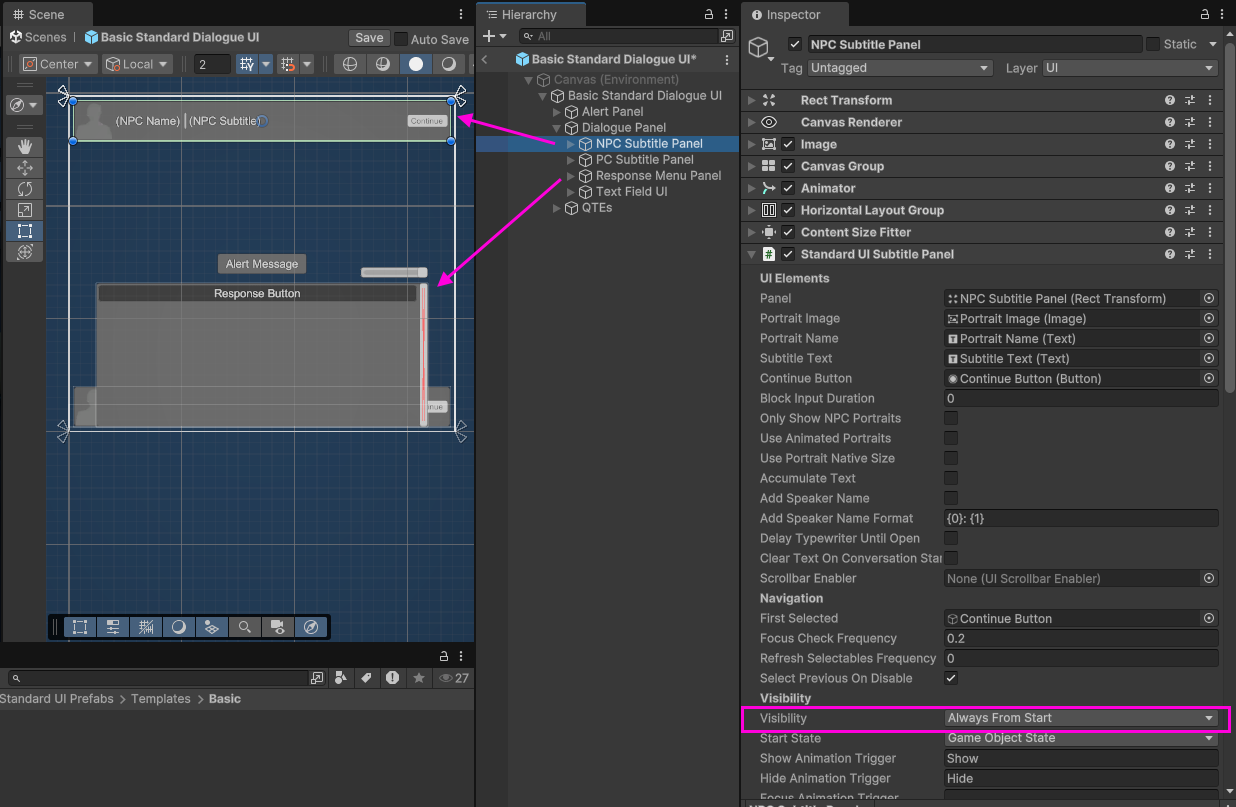Open the Scene panel three-dot menu
This screenshot has height=807, width=1236.
click(x=461, y=15)
